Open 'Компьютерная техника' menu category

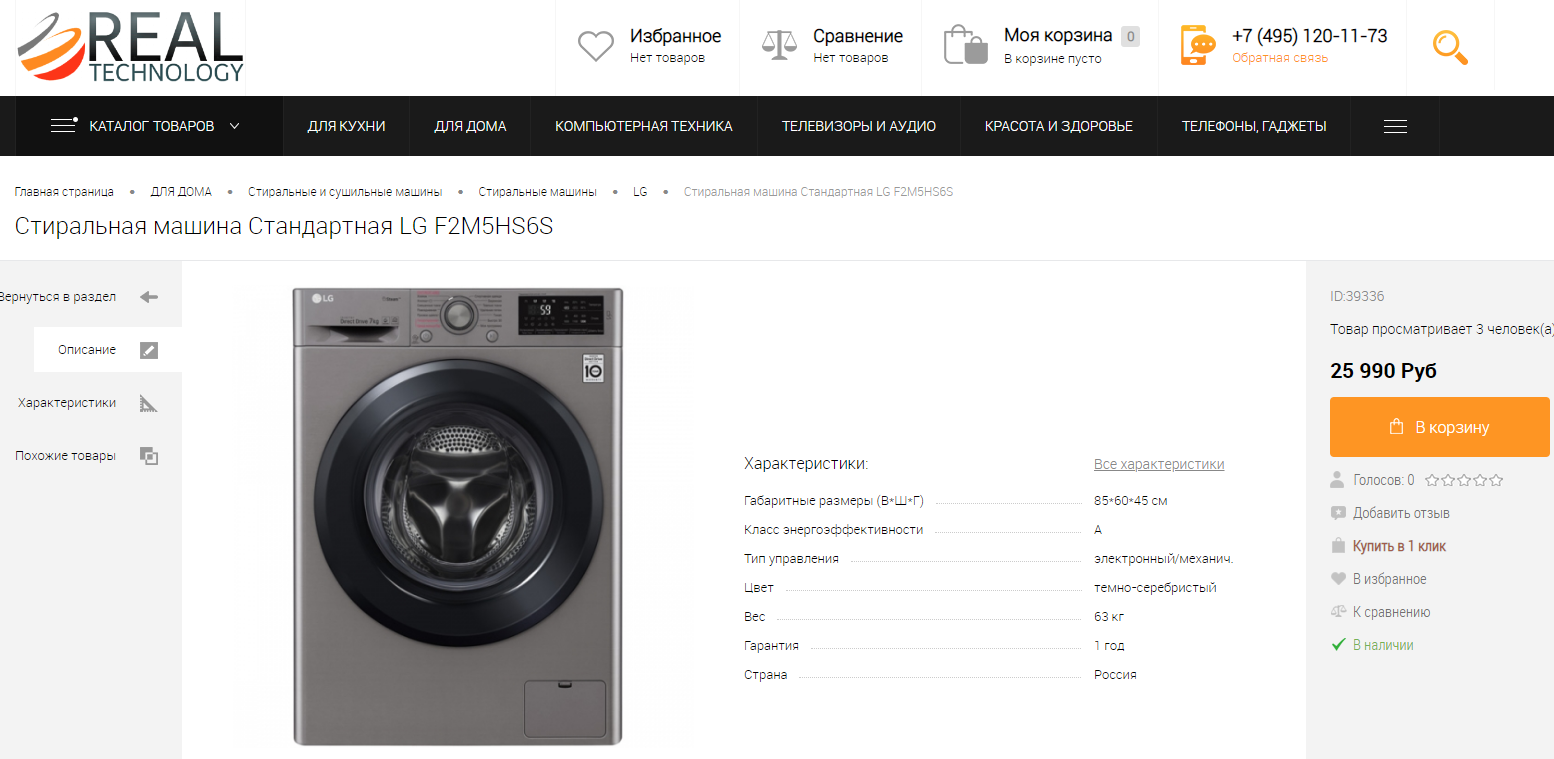coord(643,126)
